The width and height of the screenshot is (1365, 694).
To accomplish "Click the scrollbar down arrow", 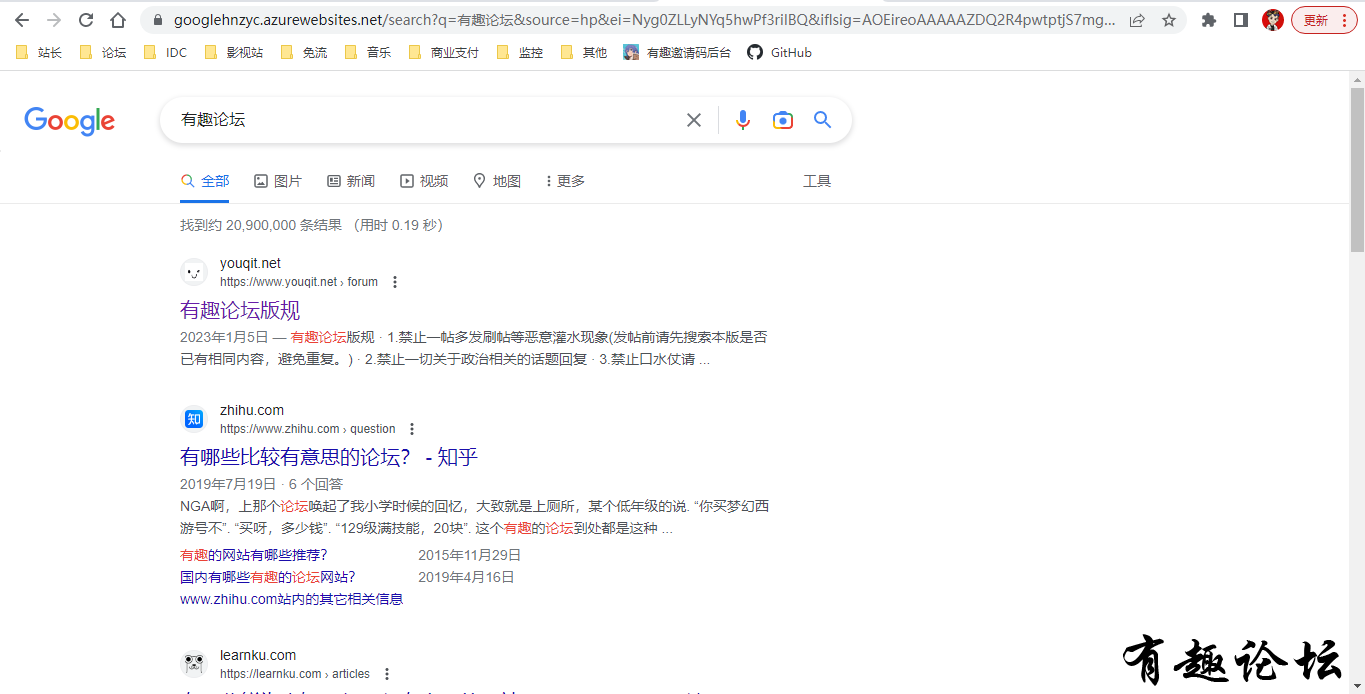I will pos(1357,686).
